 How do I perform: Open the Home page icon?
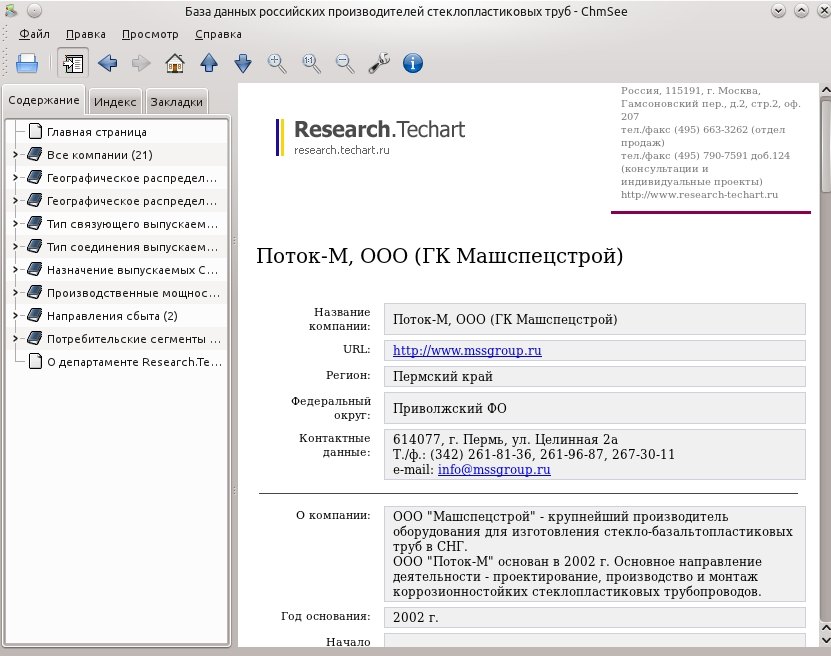175,64
